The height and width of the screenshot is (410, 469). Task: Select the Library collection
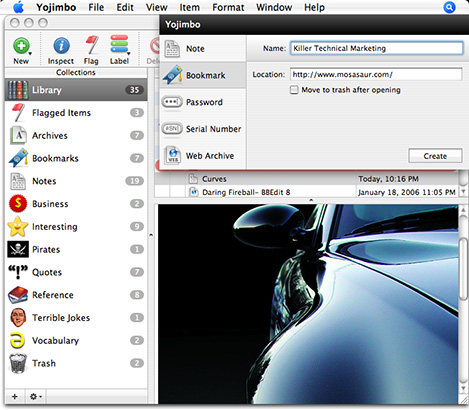(x=76, y=90)
